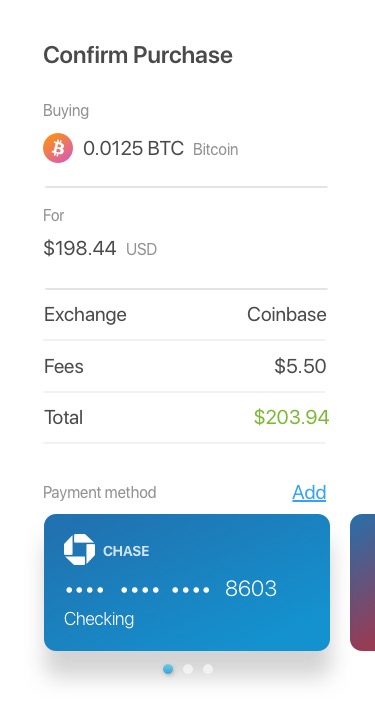Click card number ending 8603
375x710 pixels.
171,589
